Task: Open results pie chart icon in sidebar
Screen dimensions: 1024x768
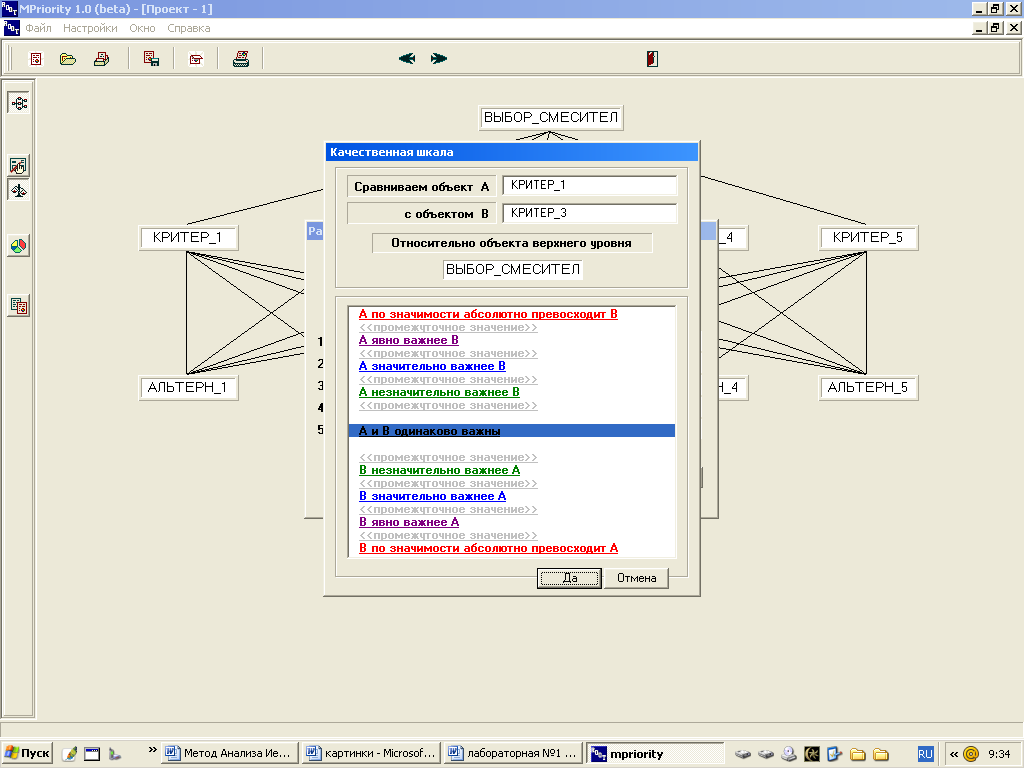Action: [19, 246]
